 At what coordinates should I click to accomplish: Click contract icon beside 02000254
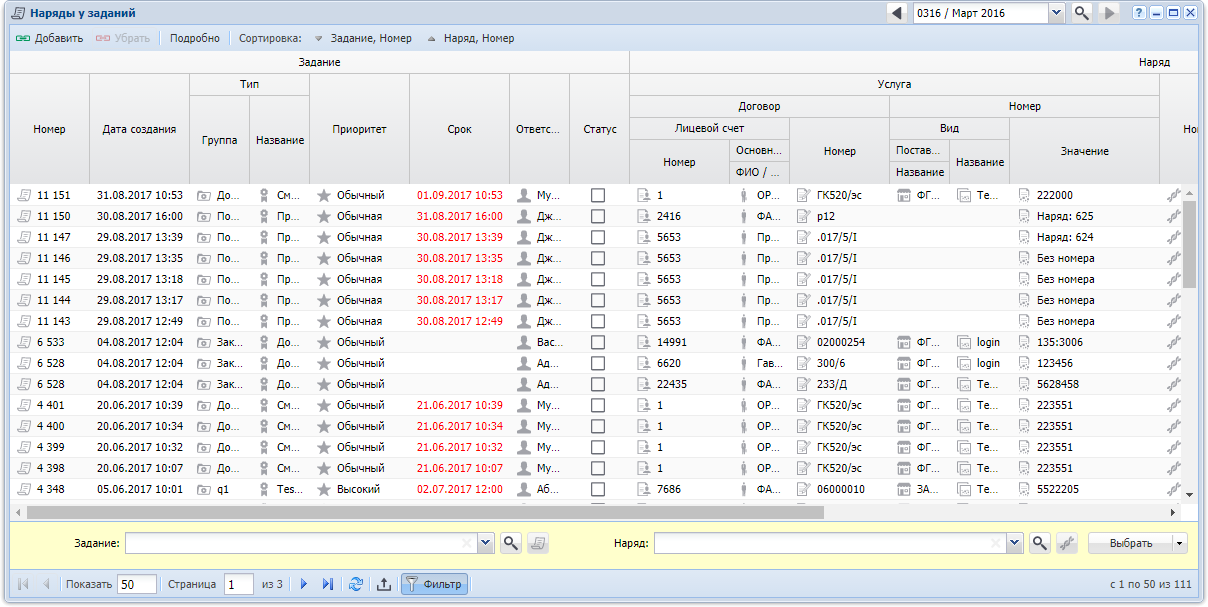(x=804, y=342)
